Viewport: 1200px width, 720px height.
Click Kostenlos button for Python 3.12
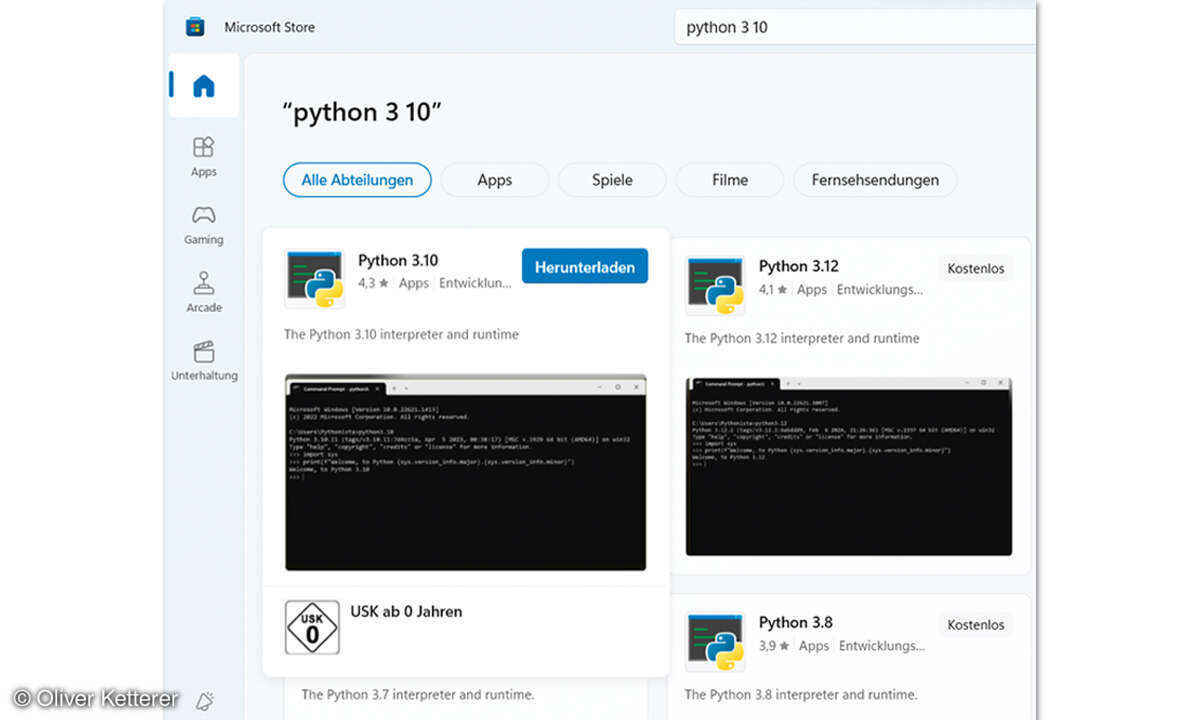coord(976,269)
